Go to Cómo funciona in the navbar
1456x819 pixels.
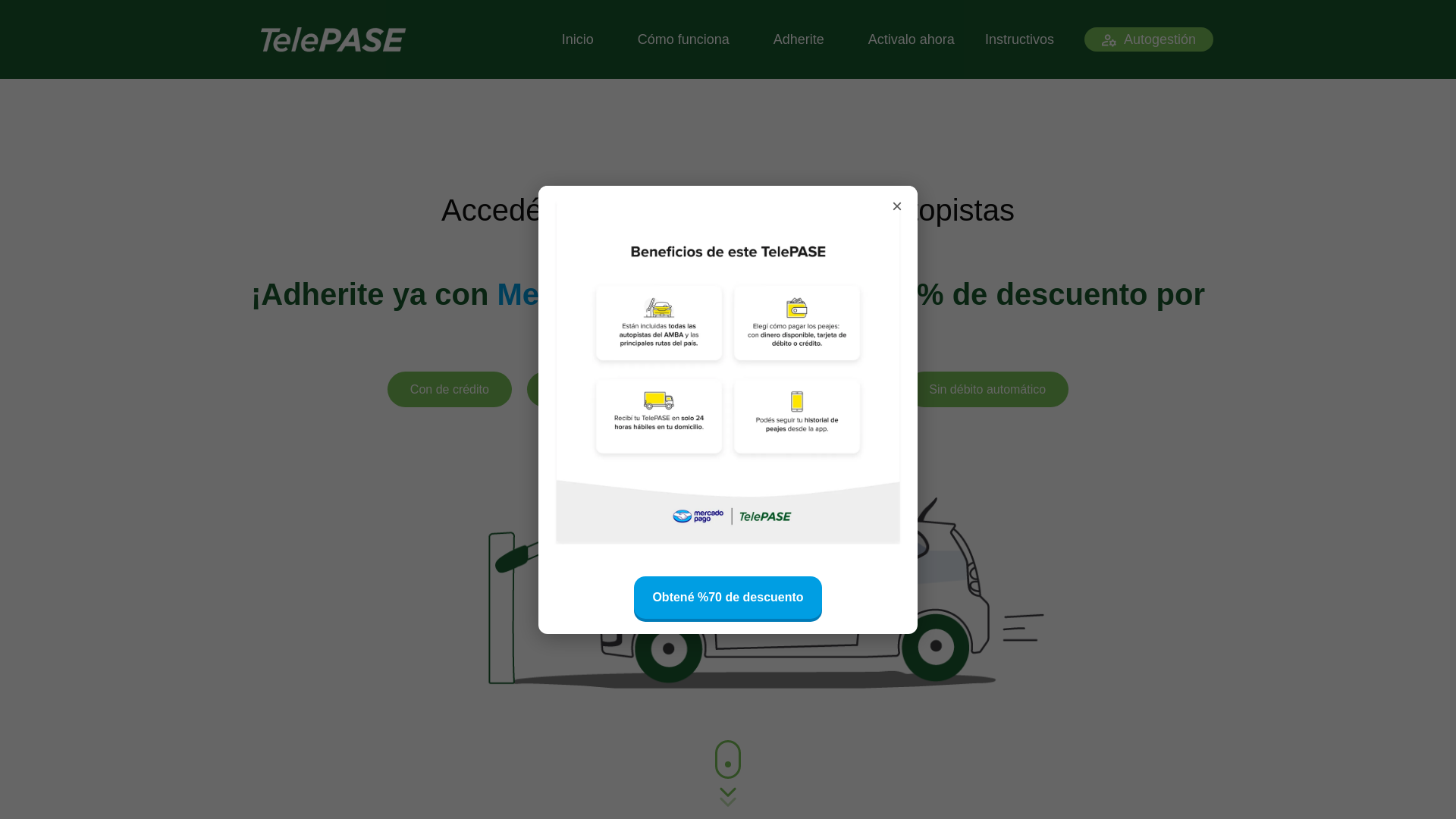683,39
